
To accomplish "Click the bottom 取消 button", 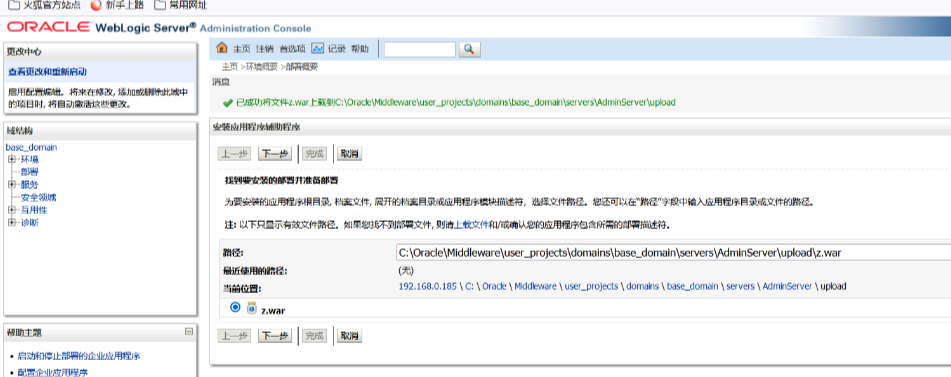I will (x=349, y=336).
